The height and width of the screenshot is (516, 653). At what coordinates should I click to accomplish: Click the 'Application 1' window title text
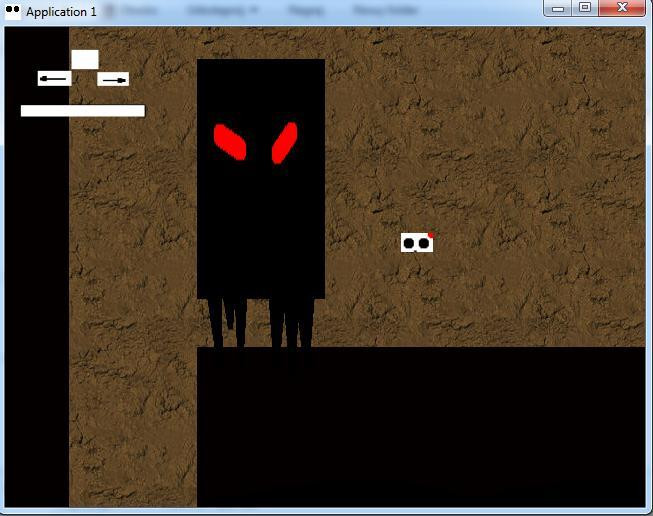point(61,12)
